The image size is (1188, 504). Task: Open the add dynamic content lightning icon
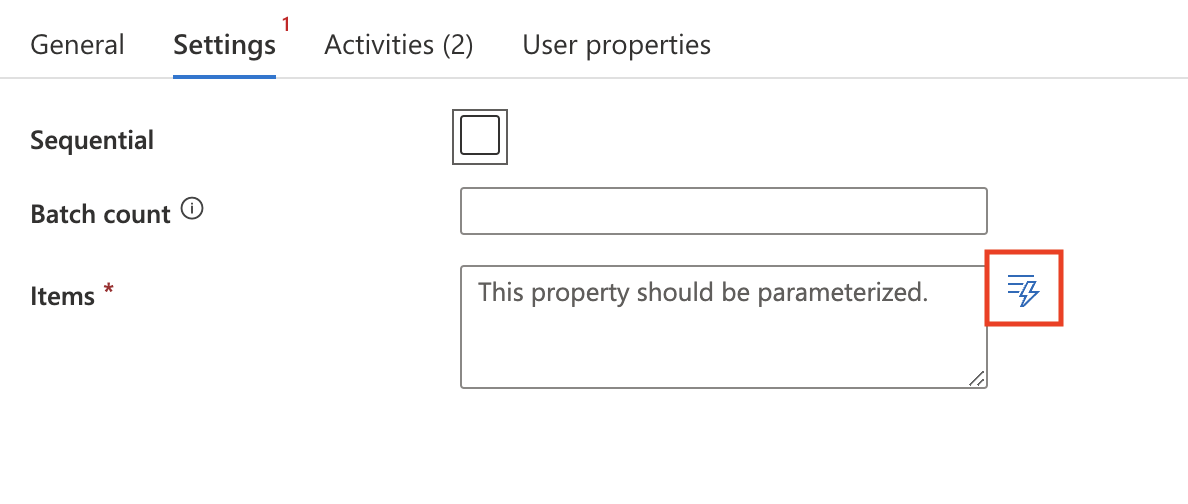coord(1024,290)
